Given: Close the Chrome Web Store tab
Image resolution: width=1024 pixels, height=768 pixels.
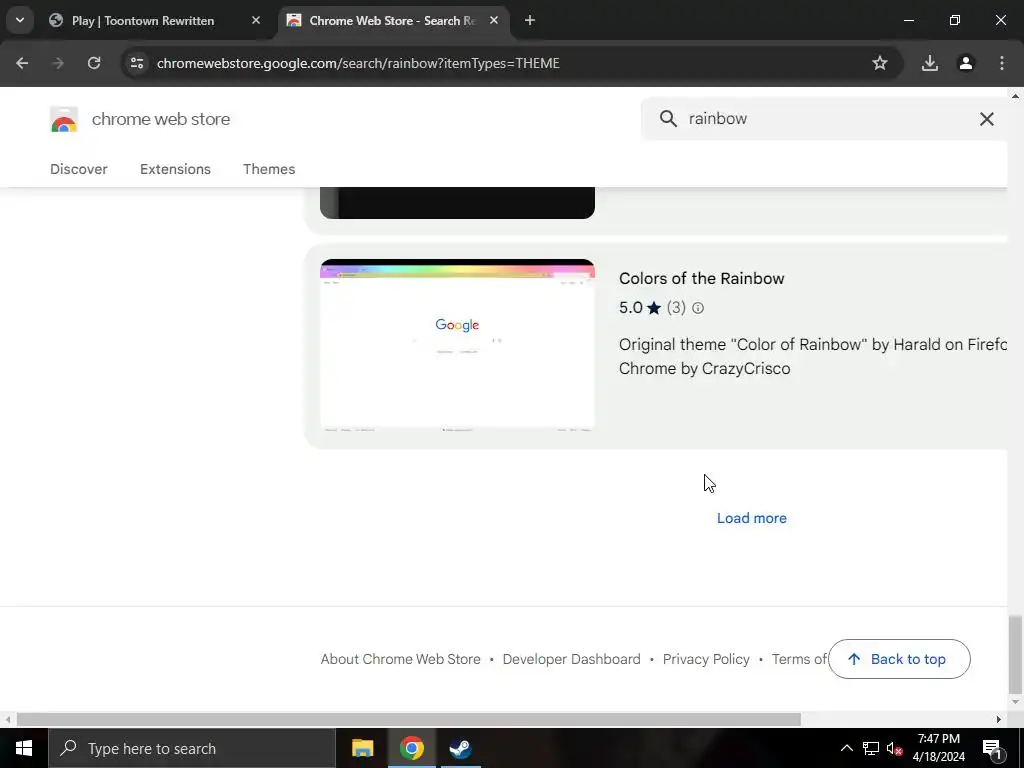Looking at the screenshot, I should pyautogui.click(x=494, y=20).
